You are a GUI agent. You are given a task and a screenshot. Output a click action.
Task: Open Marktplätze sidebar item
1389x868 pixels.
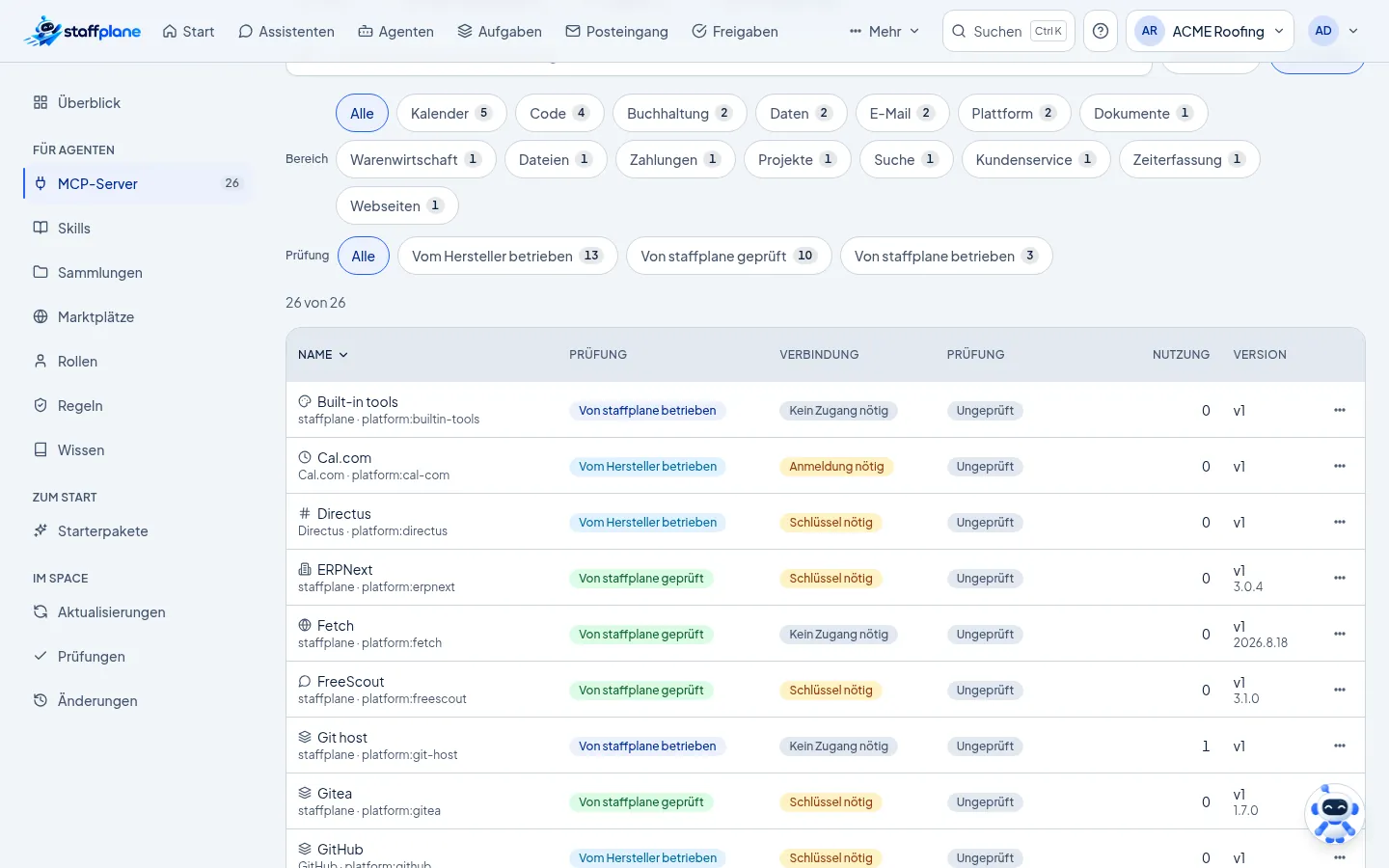pos(135,316)
